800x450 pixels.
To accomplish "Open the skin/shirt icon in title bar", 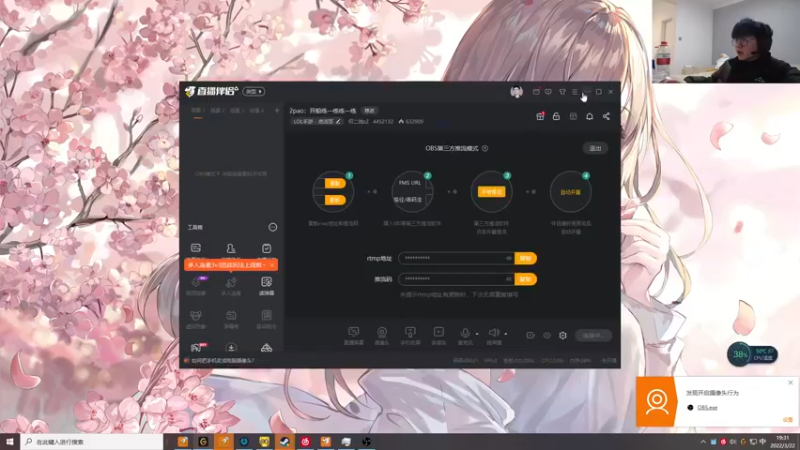I will tap(562, 92).
